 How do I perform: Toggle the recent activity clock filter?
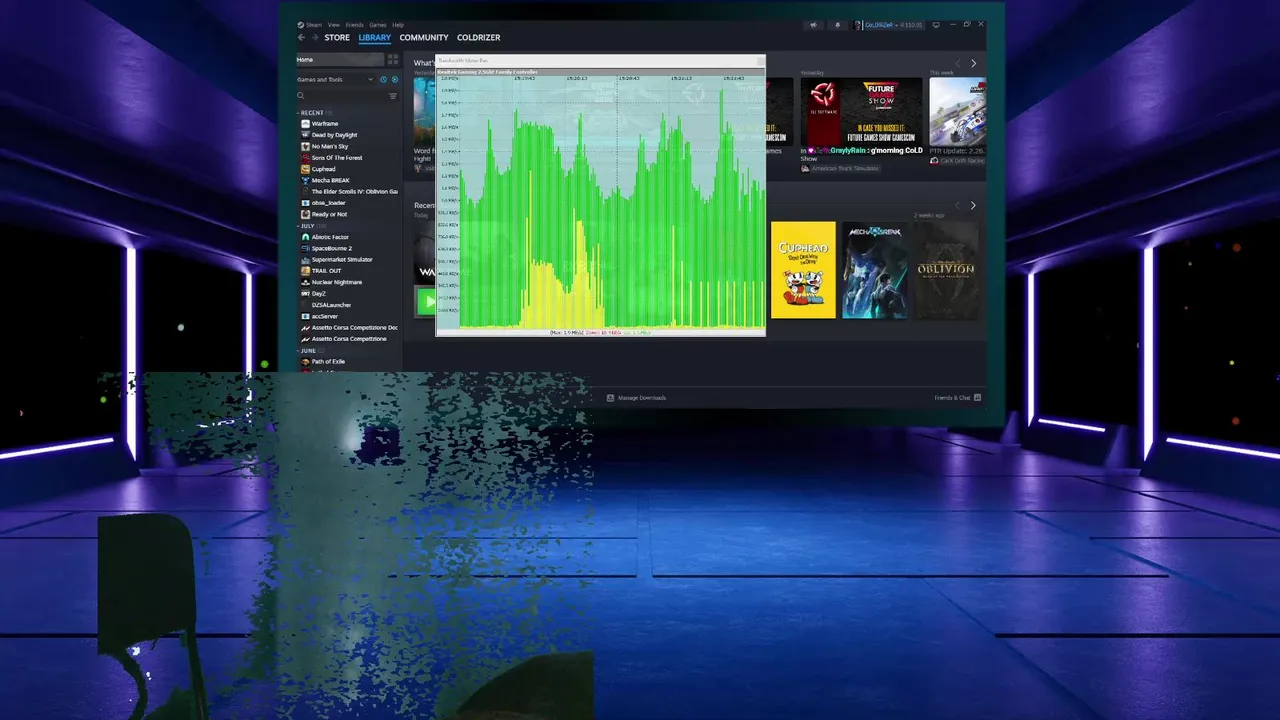(x=384, y=79)
